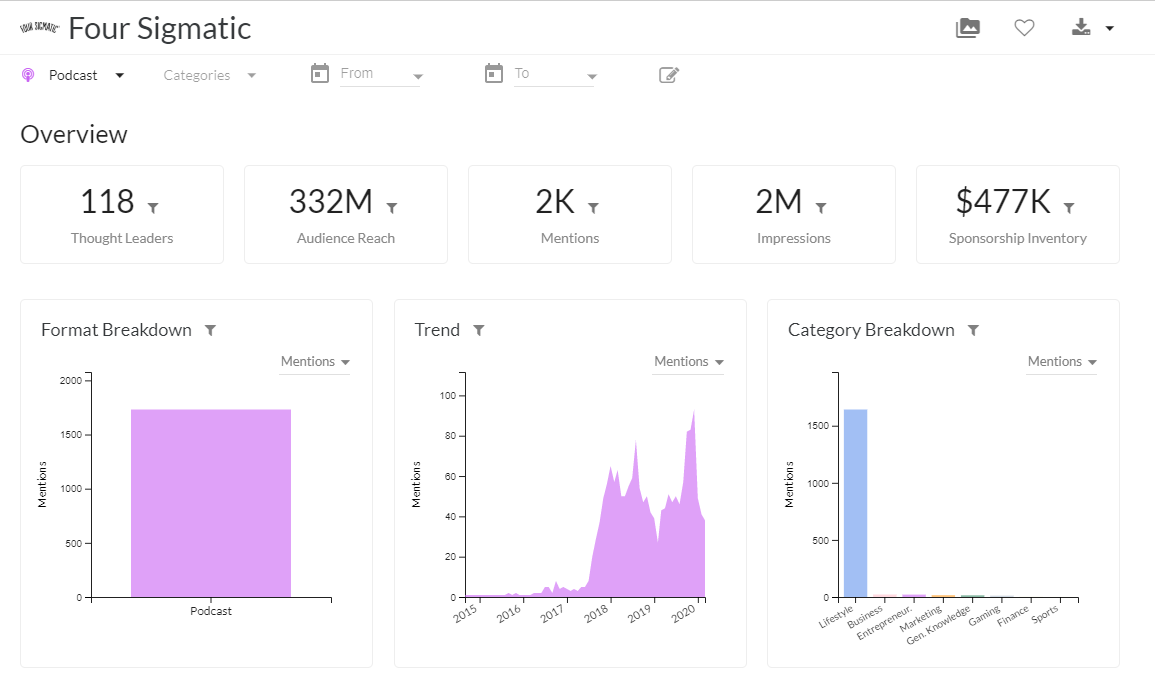Click the 2M Impressions value
Screen dimensions: 1155x687
pos(779,202)
